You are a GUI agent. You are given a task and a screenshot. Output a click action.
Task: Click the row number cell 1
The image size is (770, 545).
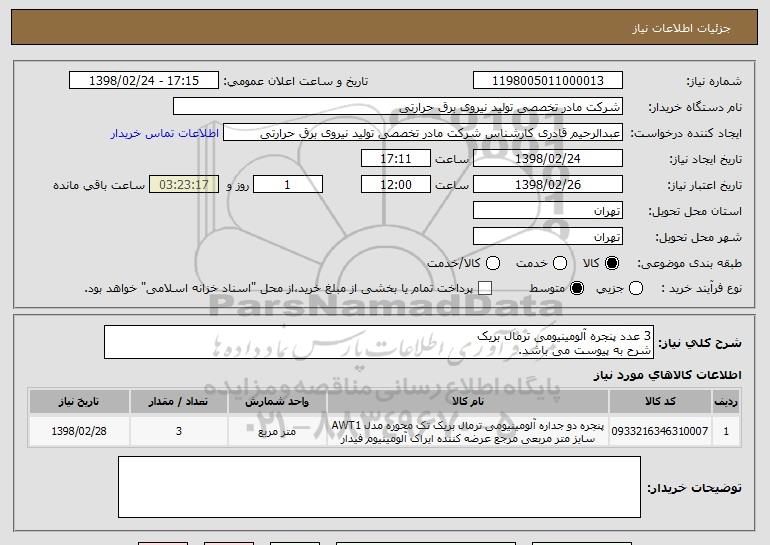pos(726,431)
